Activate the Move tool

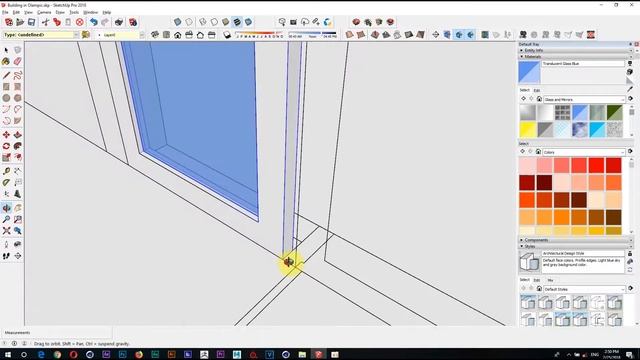coord(6,135)
